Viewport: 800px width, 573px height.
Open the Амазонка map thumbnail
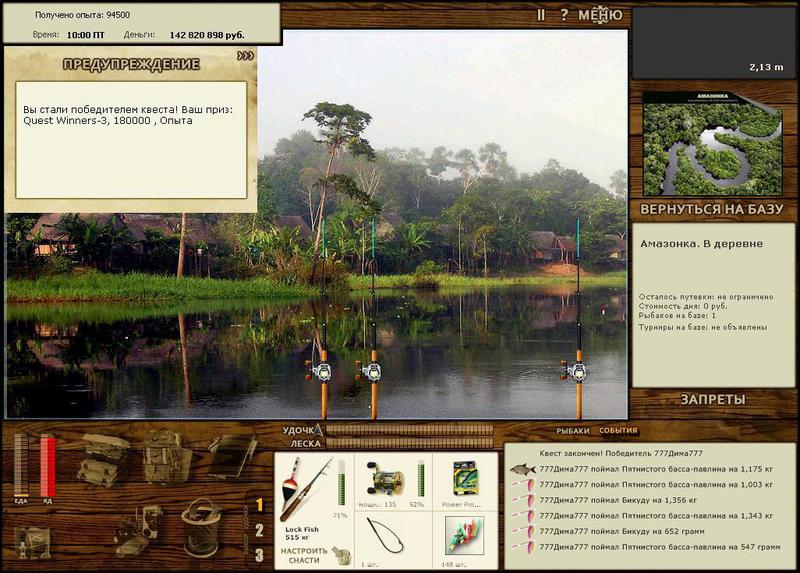click(x=712, y=143)
